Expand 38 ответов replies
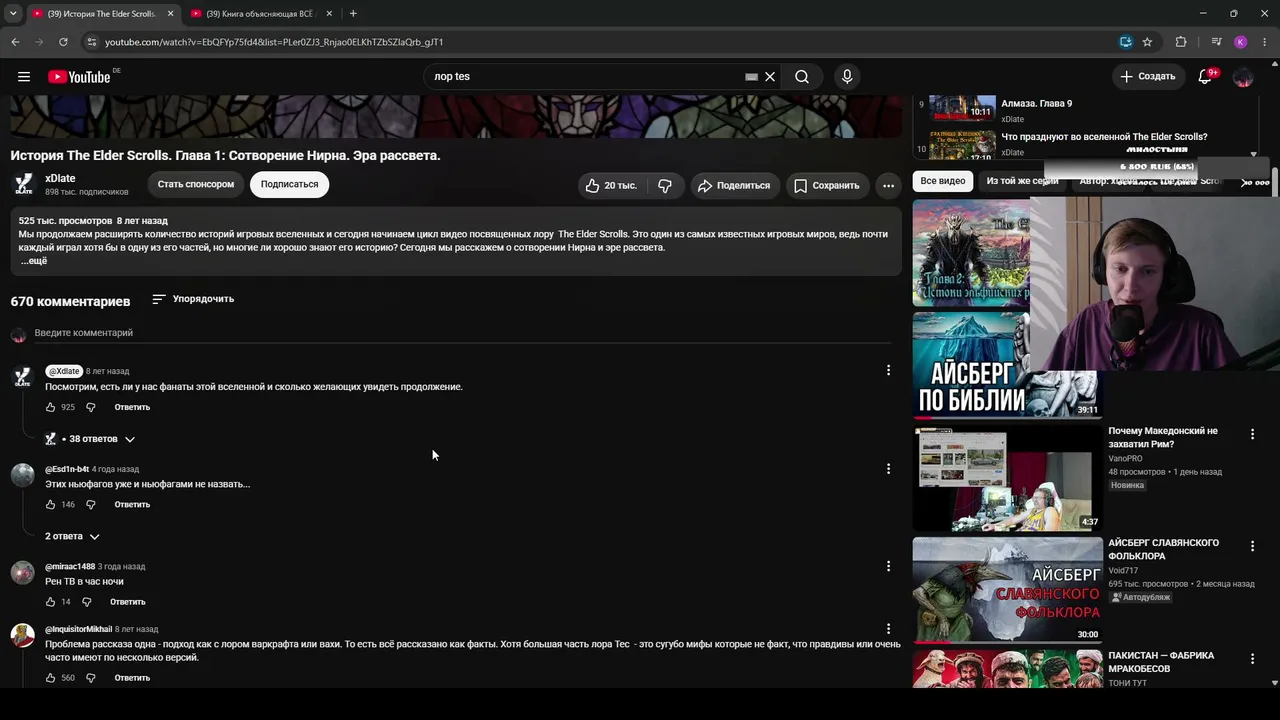The width and height of the screenshot is (1280, 720). click(x=90, y=439)
